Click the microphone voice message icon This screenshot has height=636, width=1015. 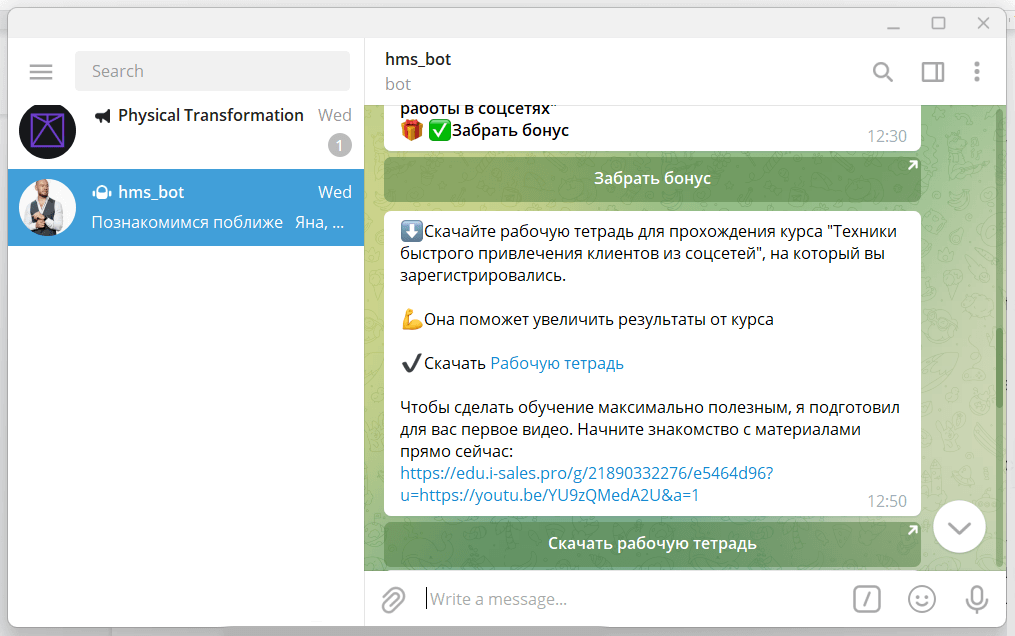[x=976, y=599]
